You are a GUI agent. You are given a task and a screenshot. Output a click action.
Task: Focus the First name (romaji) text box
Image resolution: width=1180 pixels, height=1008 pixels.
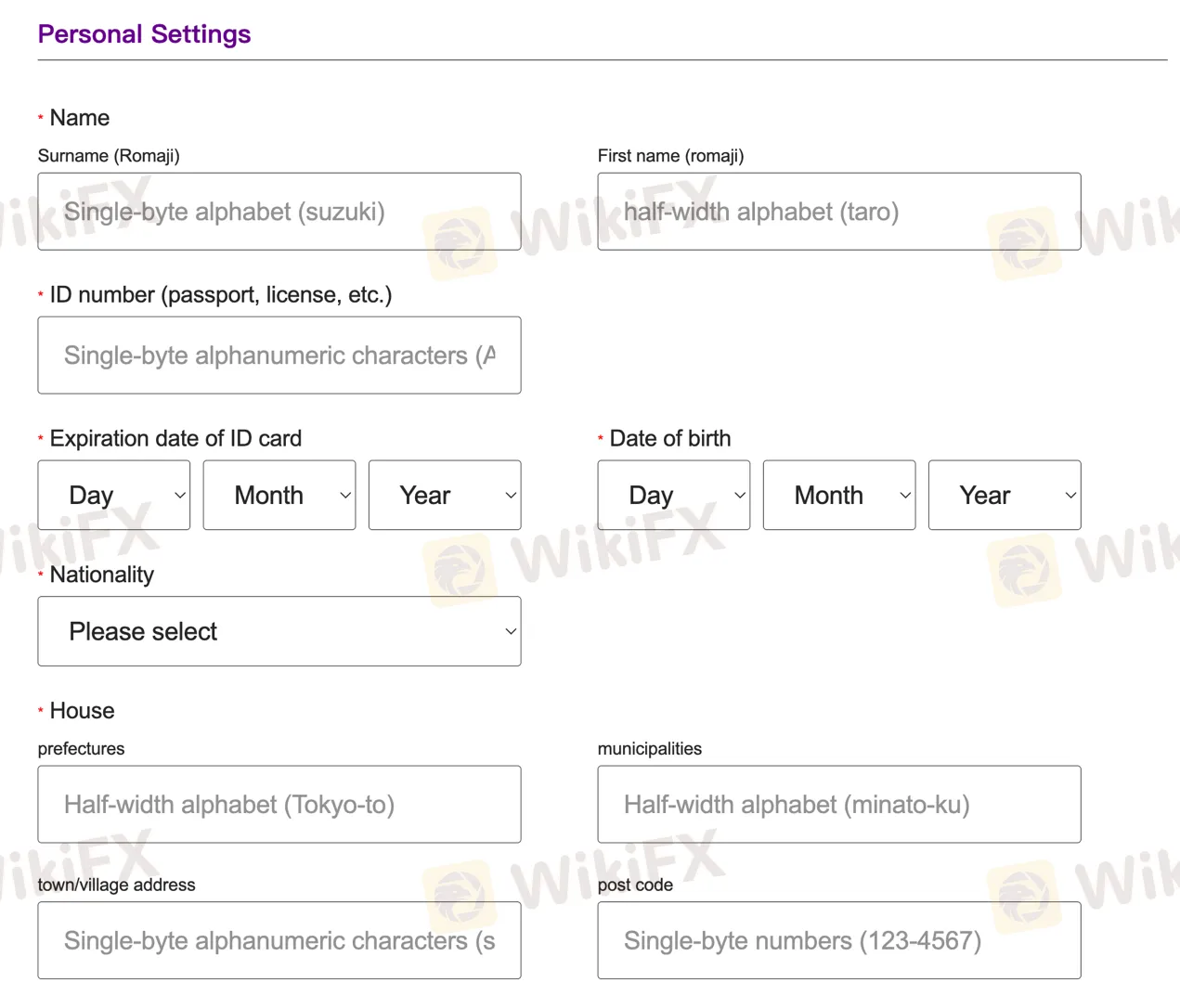pos(838,212)
